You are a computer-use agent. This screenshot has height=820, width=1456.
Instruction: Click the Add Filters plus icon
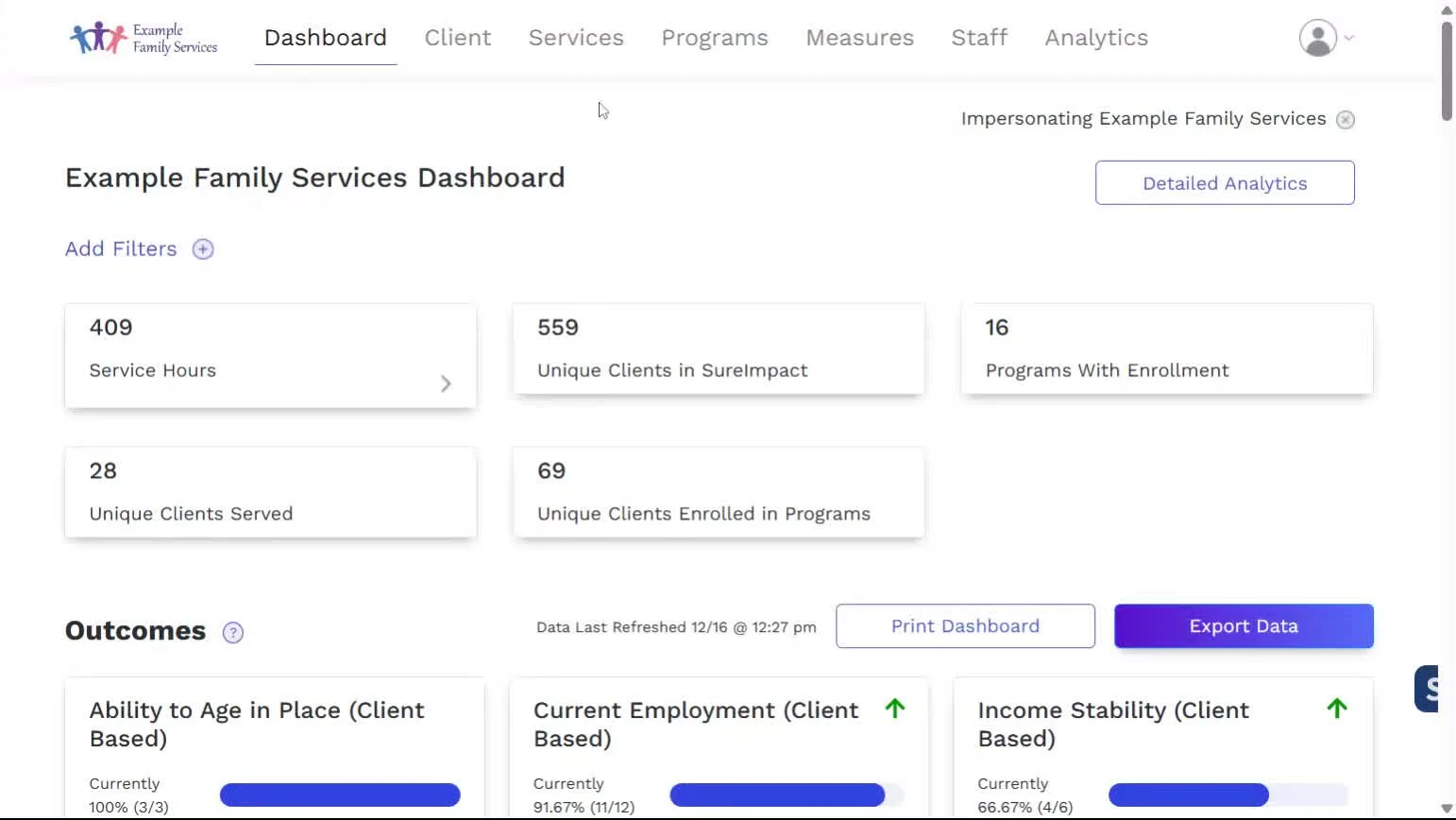pyautogui.click(x=203, y=249)
